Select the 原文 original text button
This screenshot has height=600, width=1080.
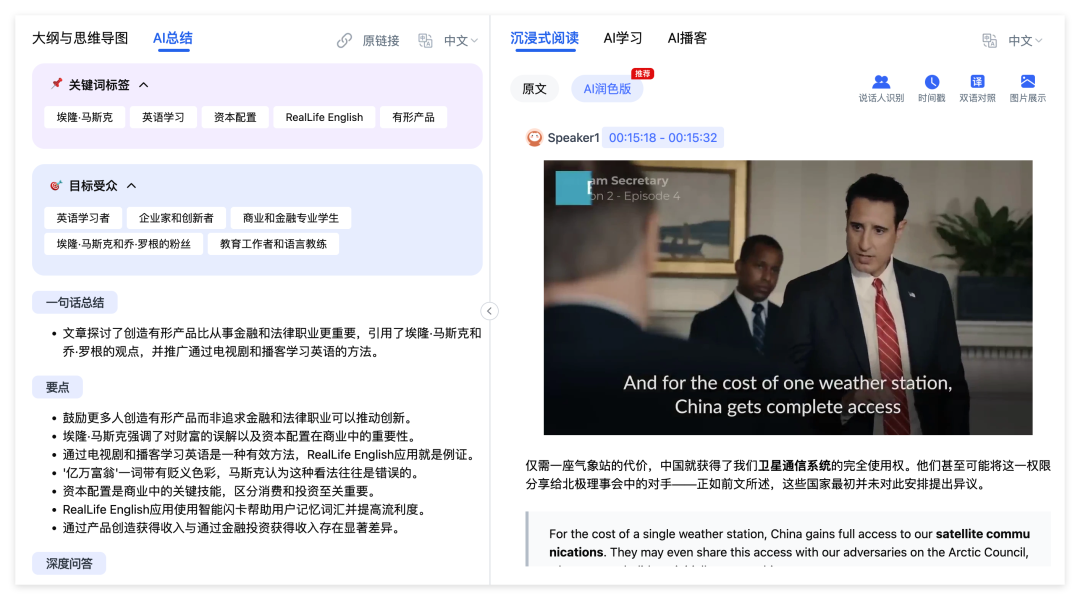[534, 89]
